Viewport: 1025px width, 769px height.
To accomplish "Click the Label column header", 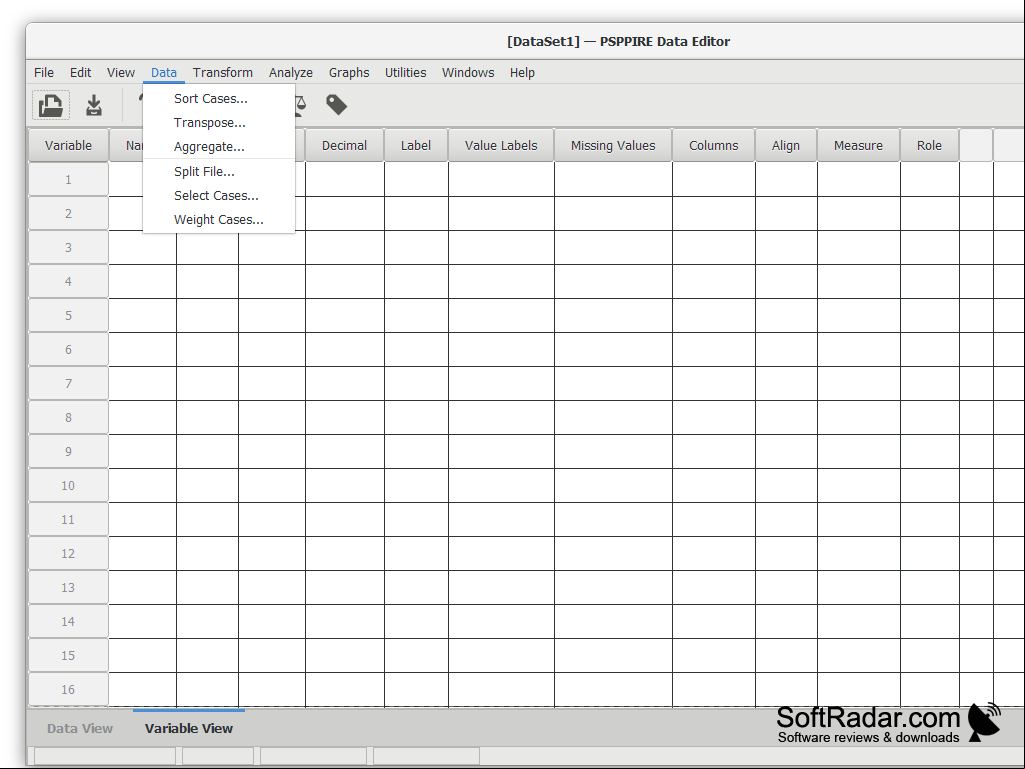I will [416, 145].
